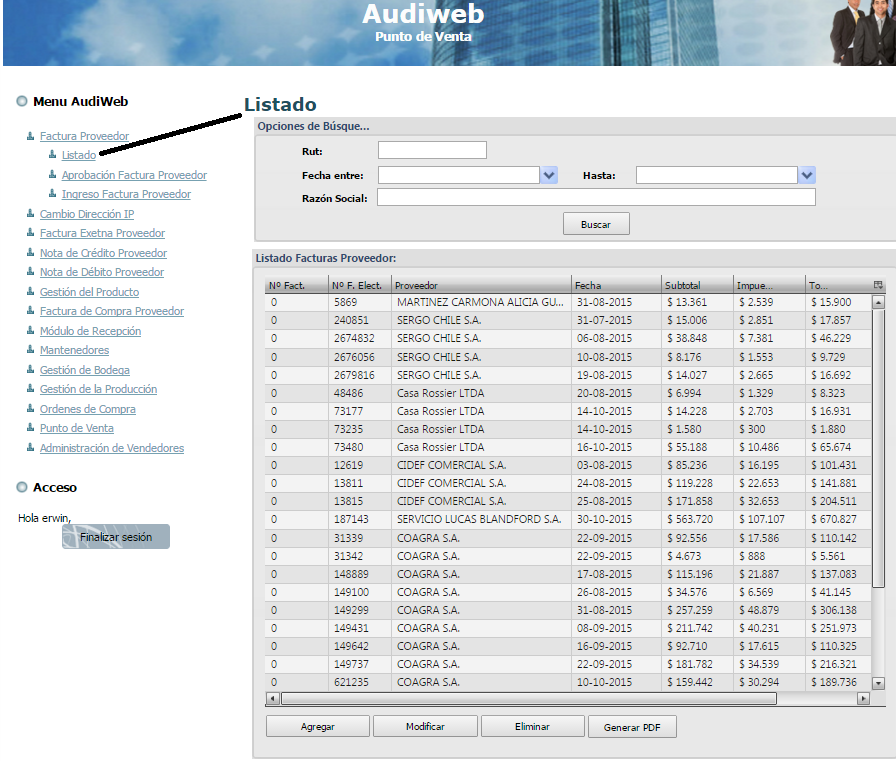The height and width of the screenshot is (761, 896).
Task: Click the Gestión del Producto menu icon
Action: pyautogui.click(x=30, y=291)
